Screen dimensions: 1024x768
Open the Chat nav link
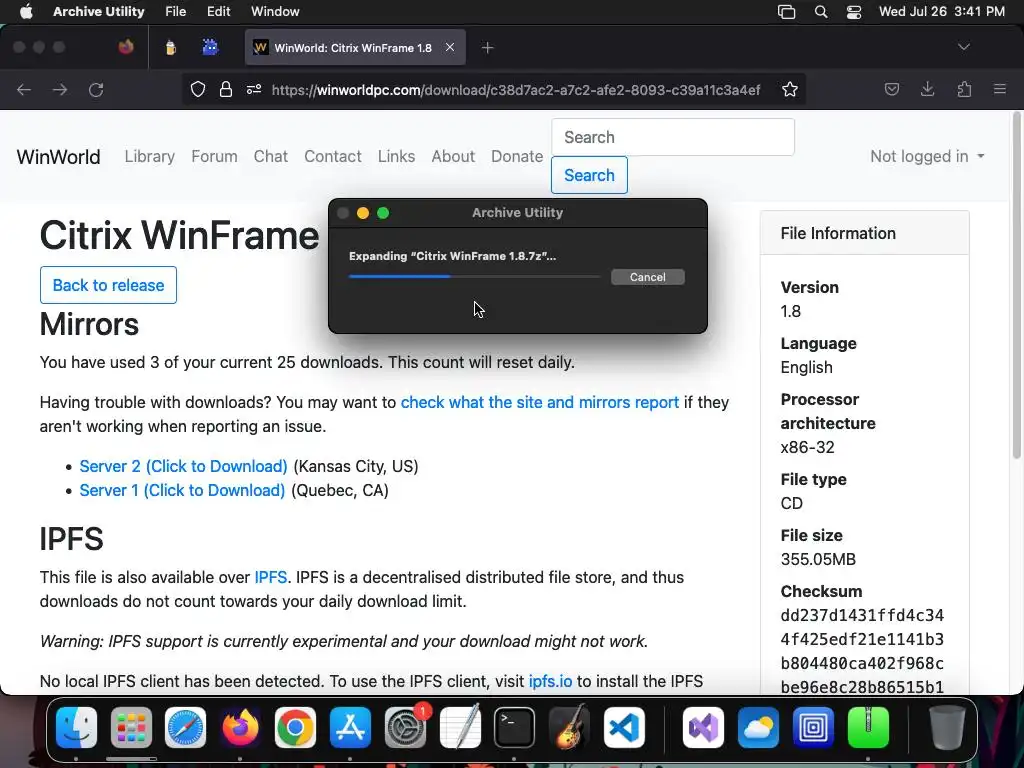tap(270, 157)
